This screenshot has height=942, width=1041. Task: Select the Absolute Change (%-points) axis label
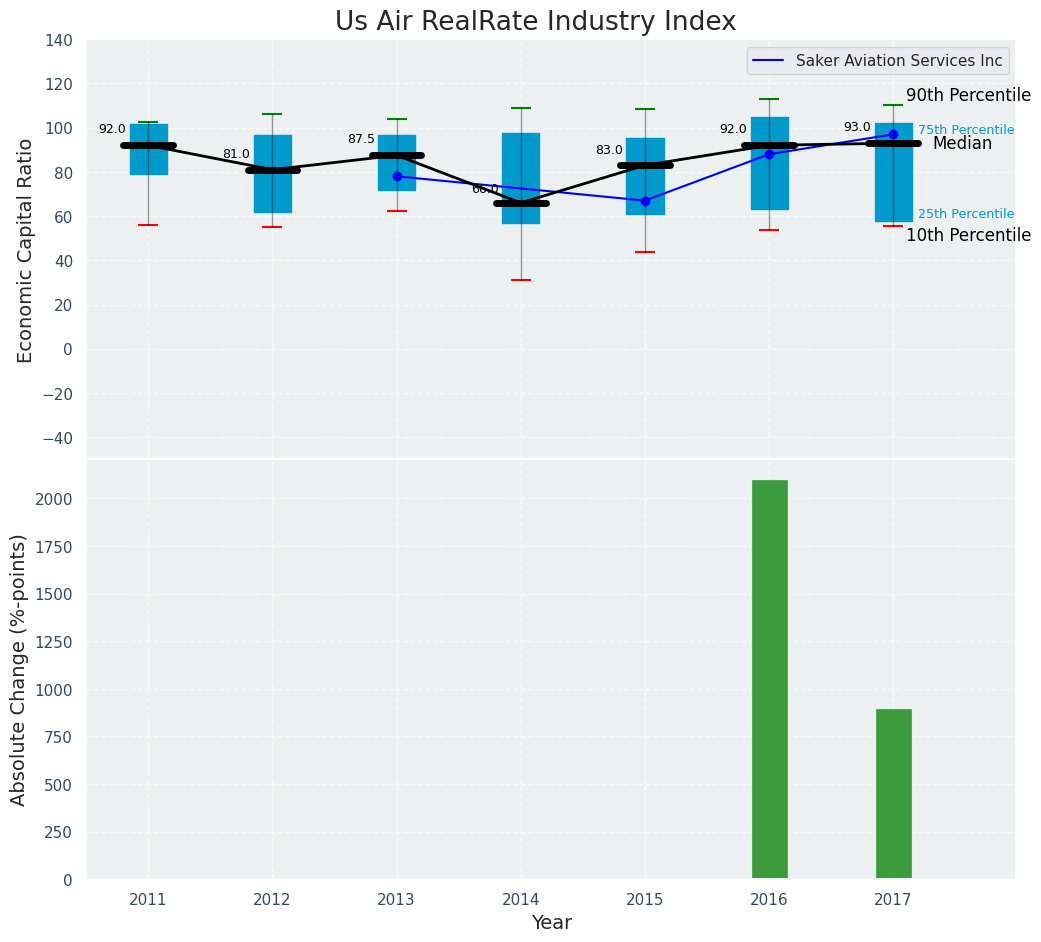(x=19, y=669)
